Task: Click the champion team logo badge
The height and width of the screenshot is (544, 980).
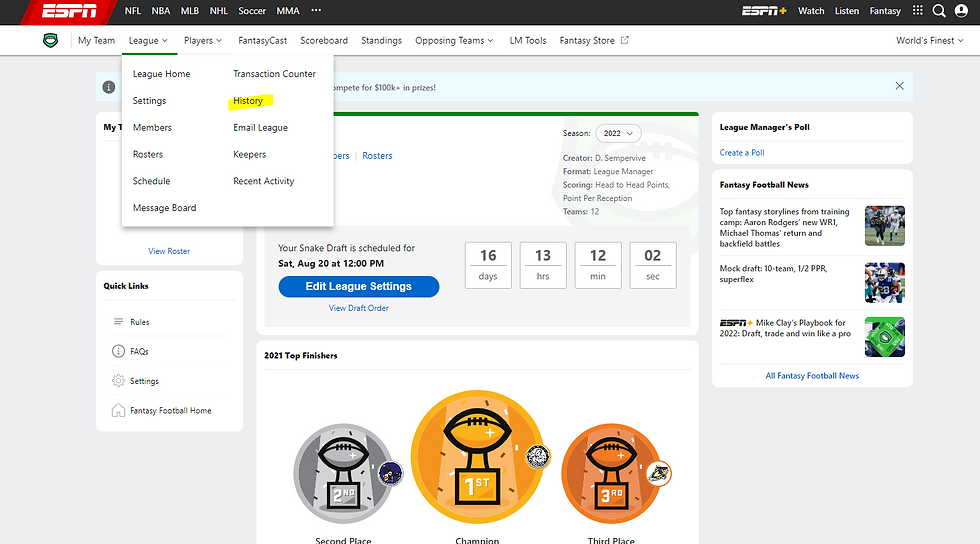Action: [538, 456]
